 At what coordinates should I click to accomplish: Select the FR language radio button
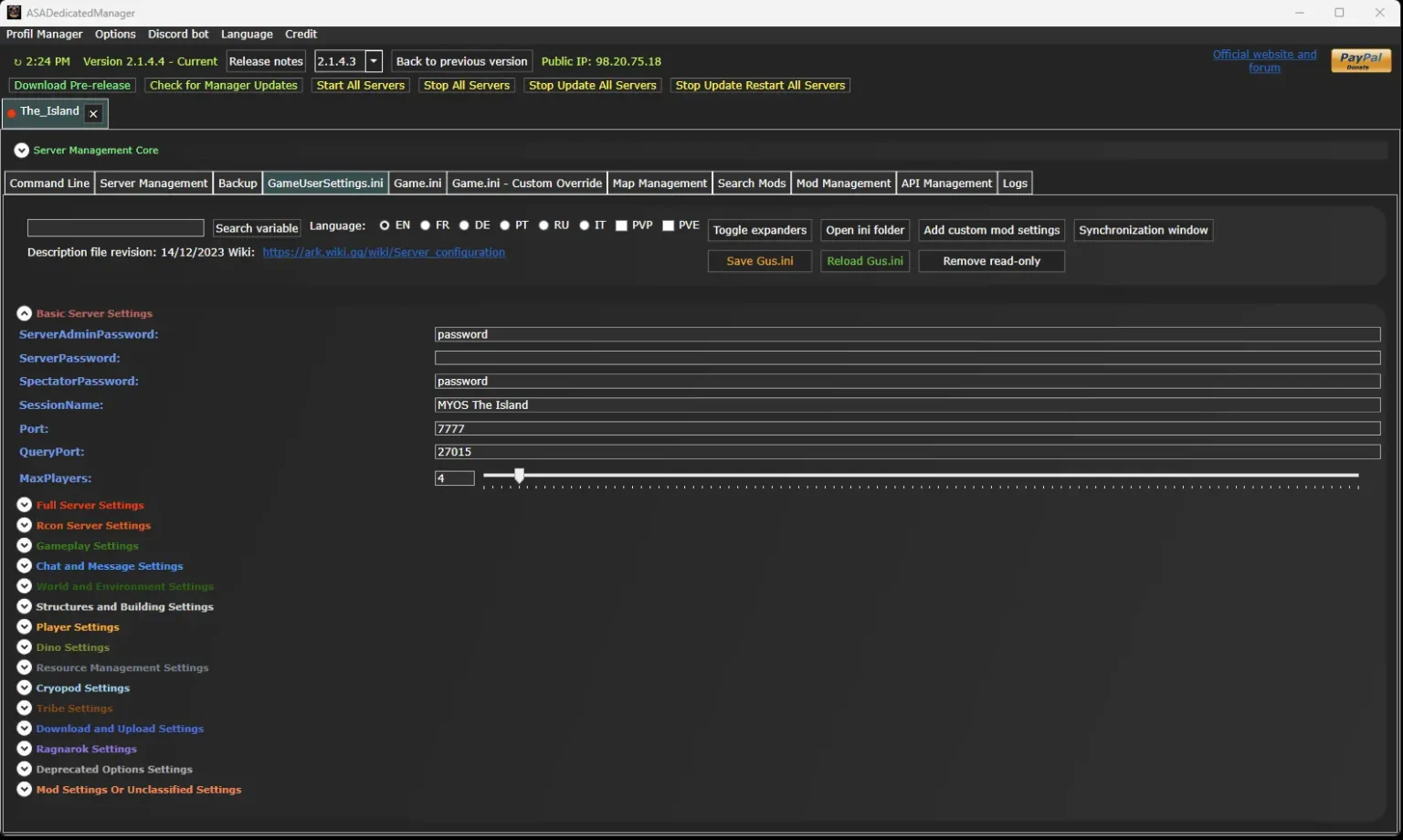point(425,226)
